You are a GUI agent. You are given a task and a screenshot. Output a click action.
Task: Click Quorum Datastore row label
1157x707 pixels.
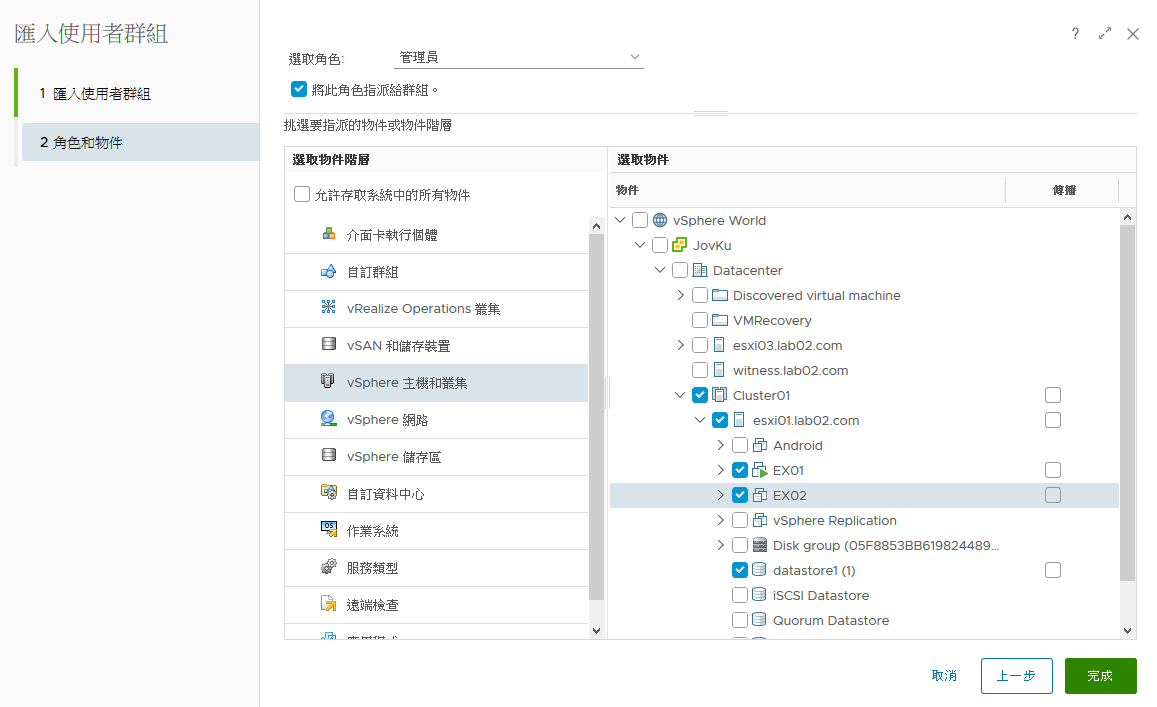[x=831, y=620]
